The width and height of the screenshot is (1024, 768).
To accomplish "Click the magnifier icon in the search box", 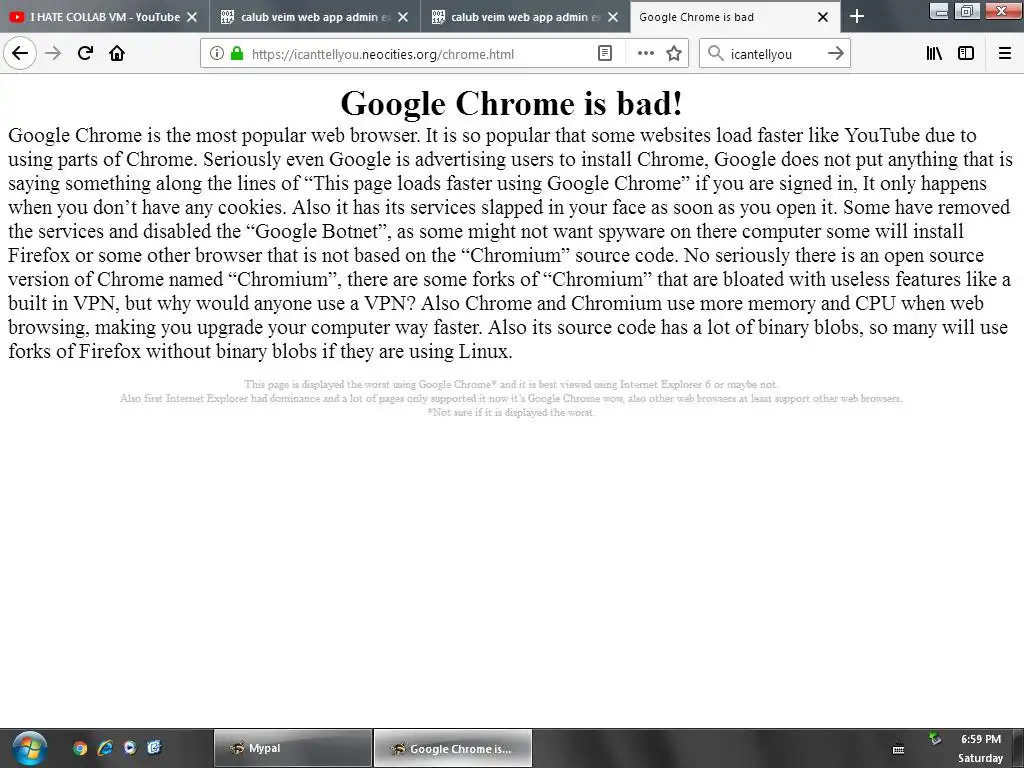I will [716, 54].
